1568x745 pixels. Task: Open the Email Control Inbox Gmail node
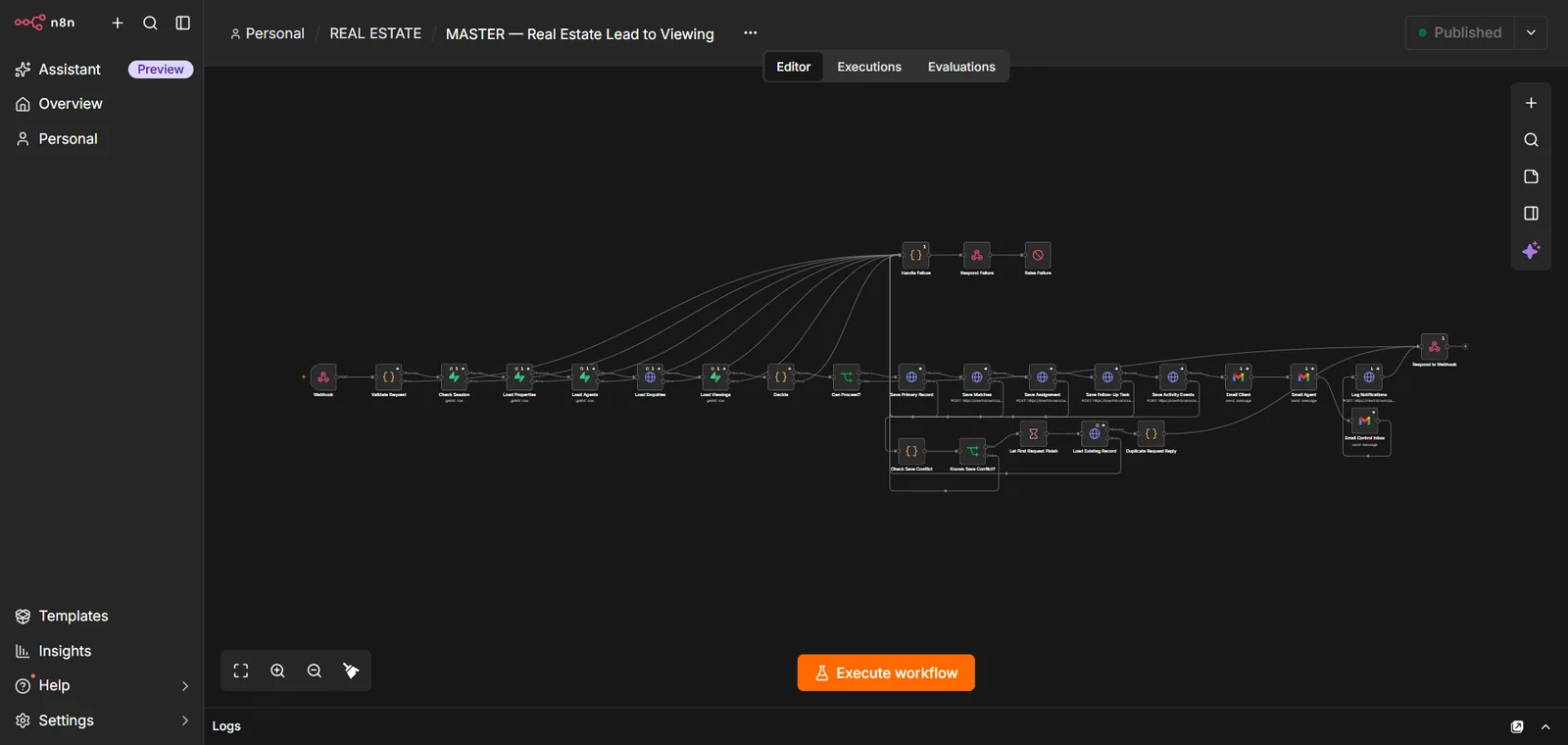[x=1365, y=421]
